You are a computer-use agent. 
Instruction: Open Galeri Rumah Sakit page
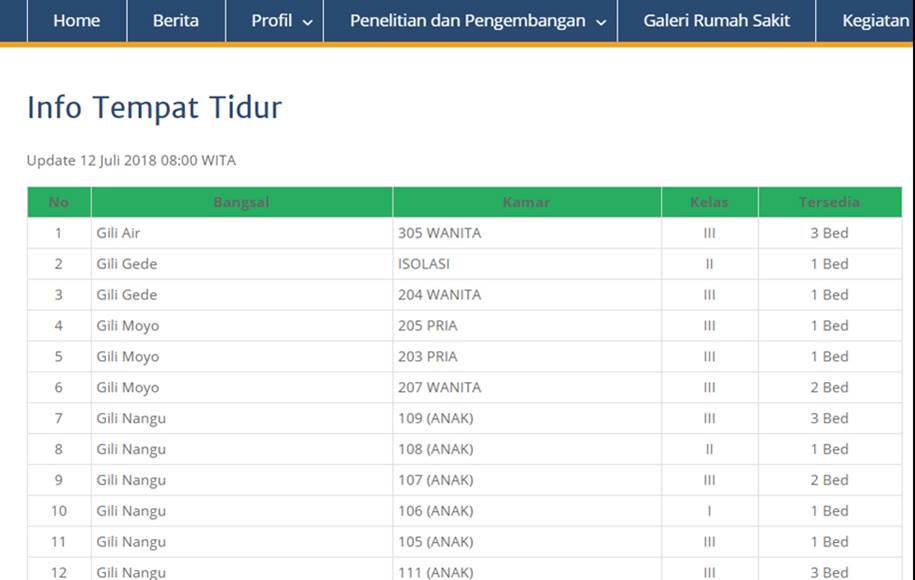coord(716,21)
